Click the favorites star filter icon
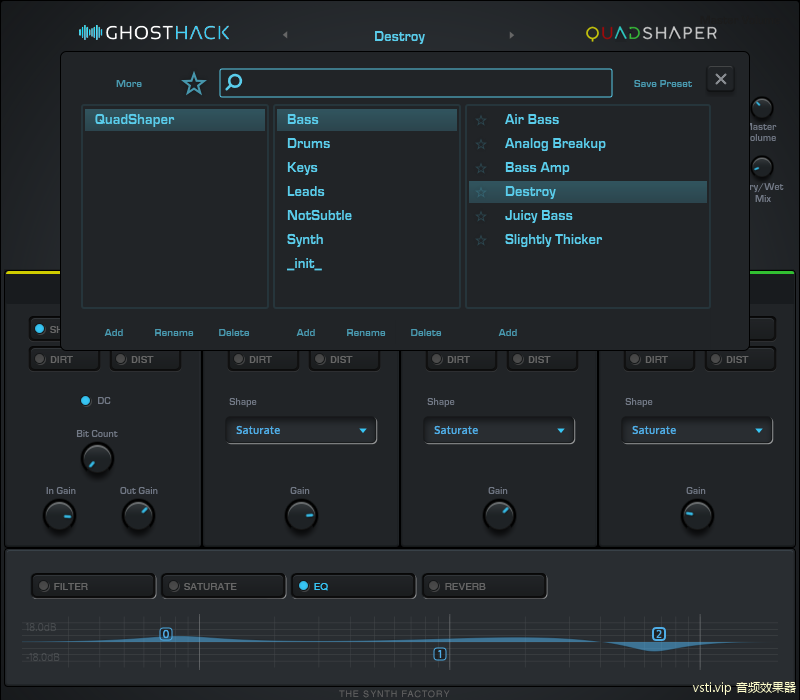Viewport: 800px width, 700px height. click(x=193, y=84)
